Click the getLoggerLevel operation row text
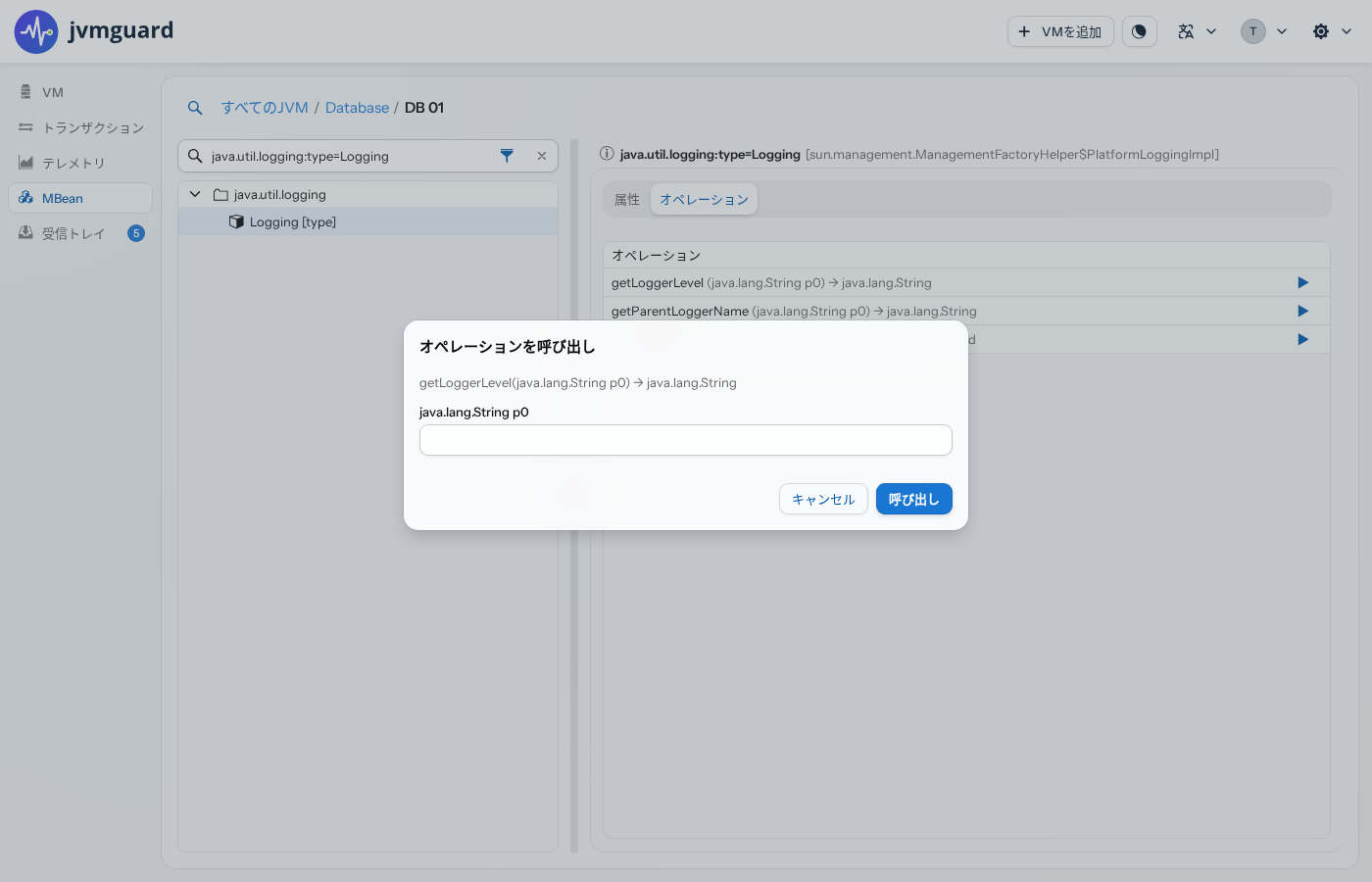The width and height of the screenshot is (1372, 882). 771,283
